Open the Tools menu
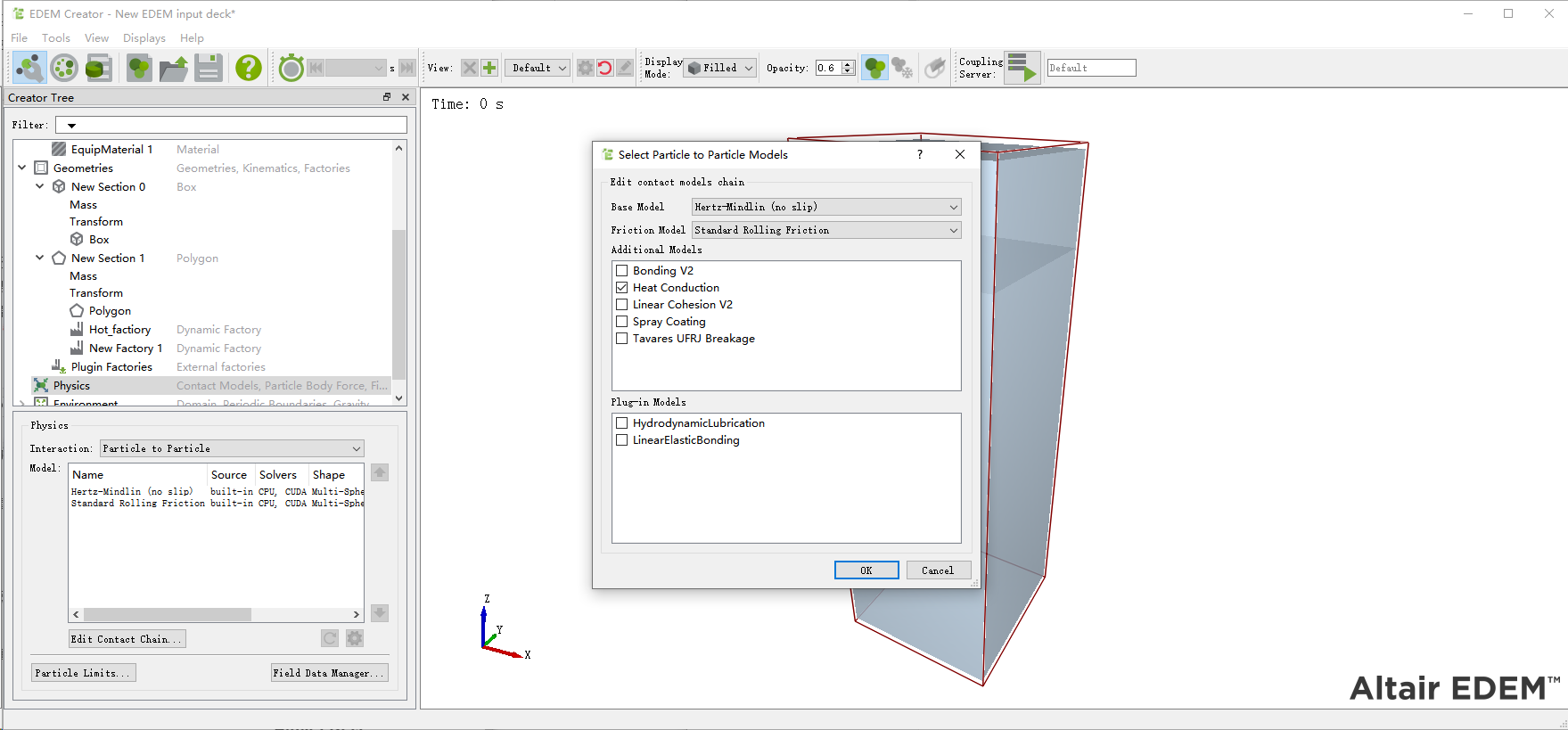 click(x=55, y=37)
